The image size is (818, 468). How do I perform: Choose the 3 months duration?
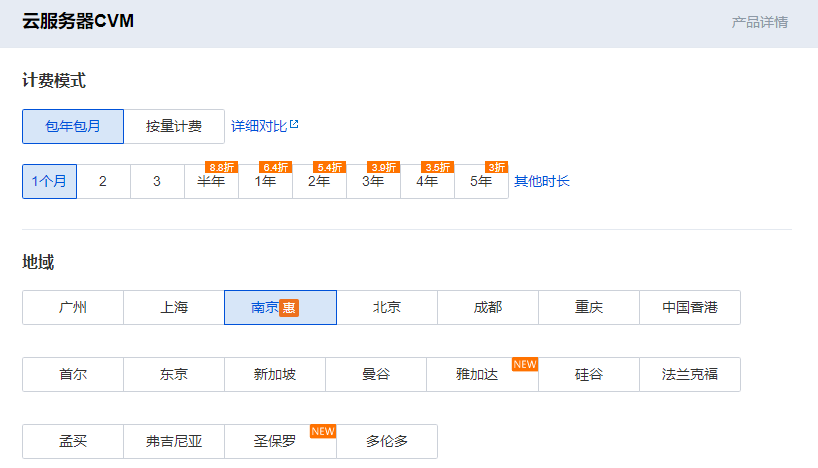point(157,182)
